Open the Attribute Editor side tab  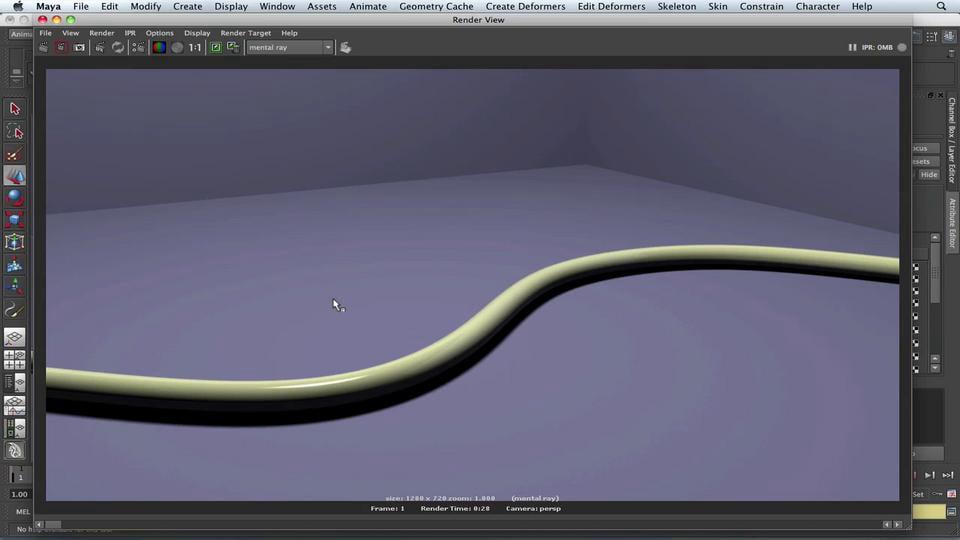pyautogui.click(x=952, y=223)
